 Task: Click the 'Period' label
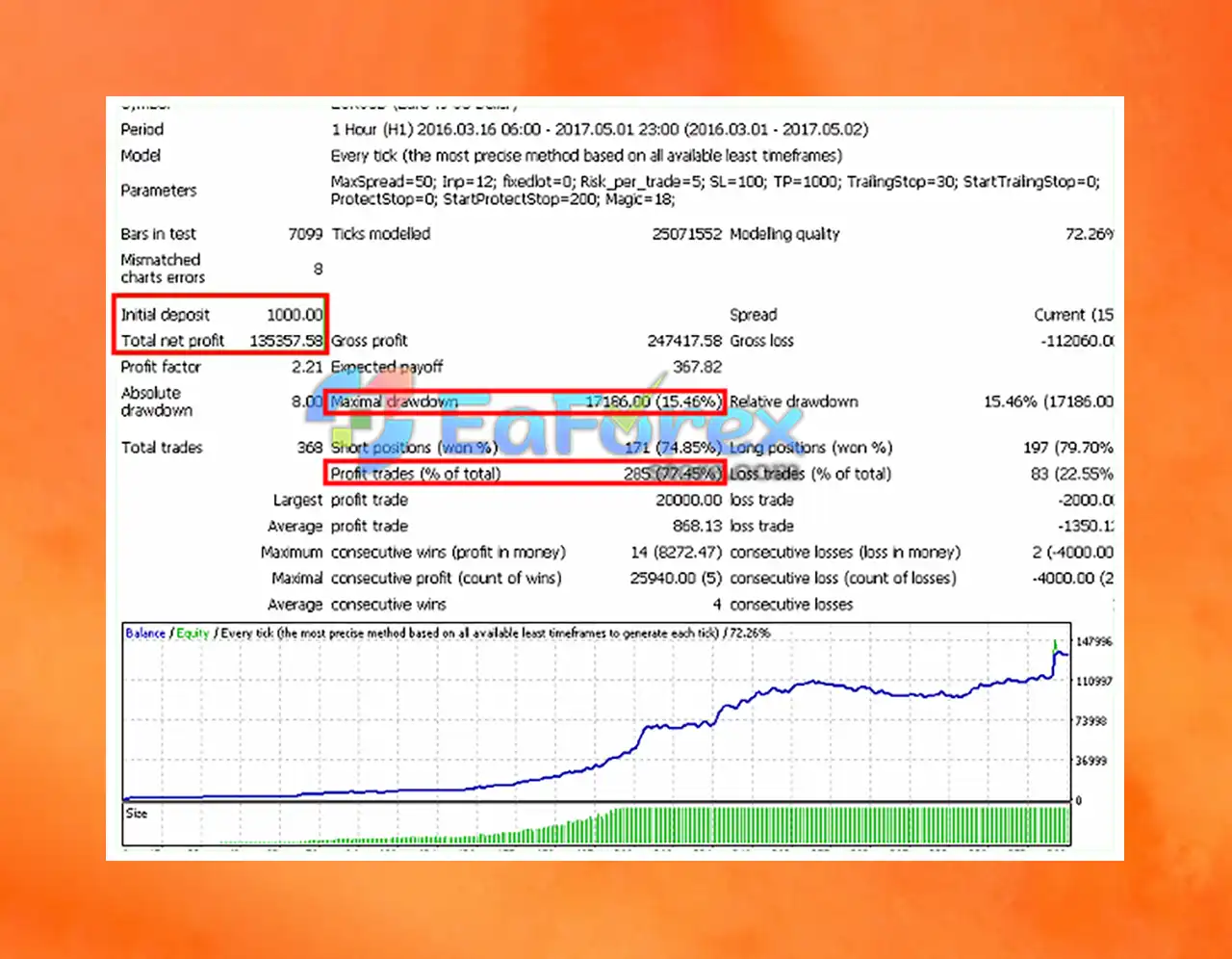click(x=141, y=129)
